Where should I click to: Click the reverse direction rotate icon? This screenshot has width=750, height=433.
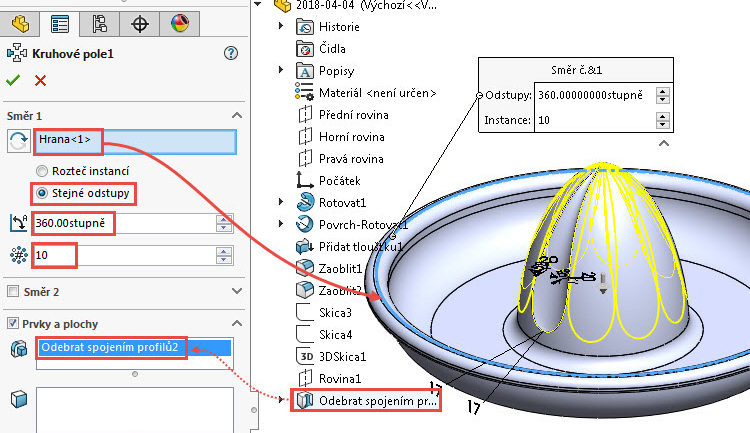pyautogui.click(x=19, y=142)
